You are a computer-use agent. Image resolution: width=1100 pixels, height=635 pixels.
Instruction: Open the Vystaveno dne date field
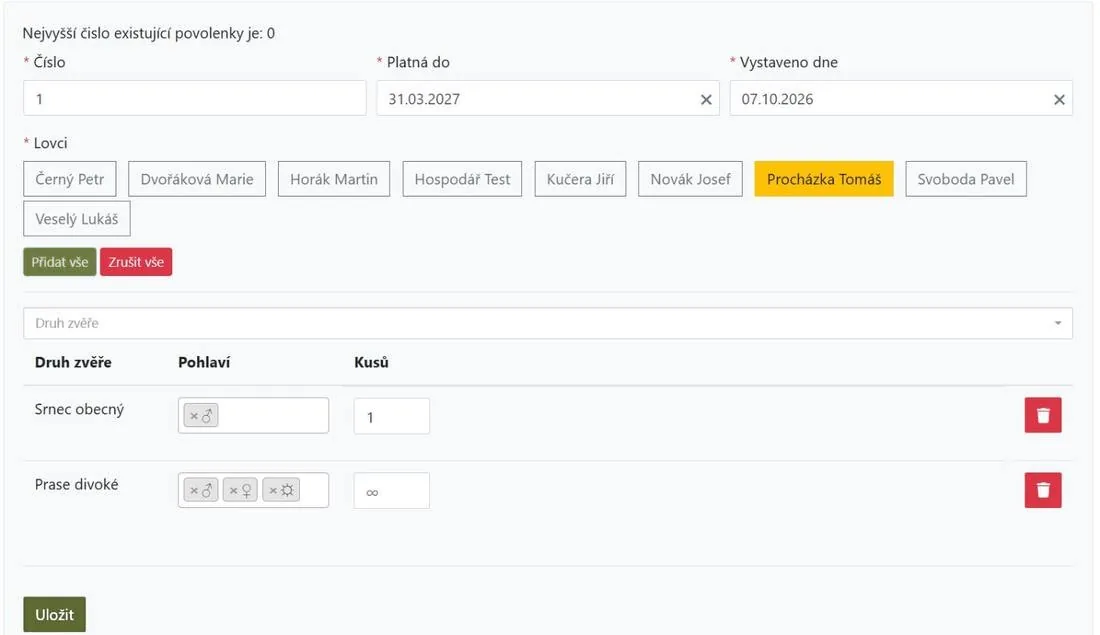[901, 98]
